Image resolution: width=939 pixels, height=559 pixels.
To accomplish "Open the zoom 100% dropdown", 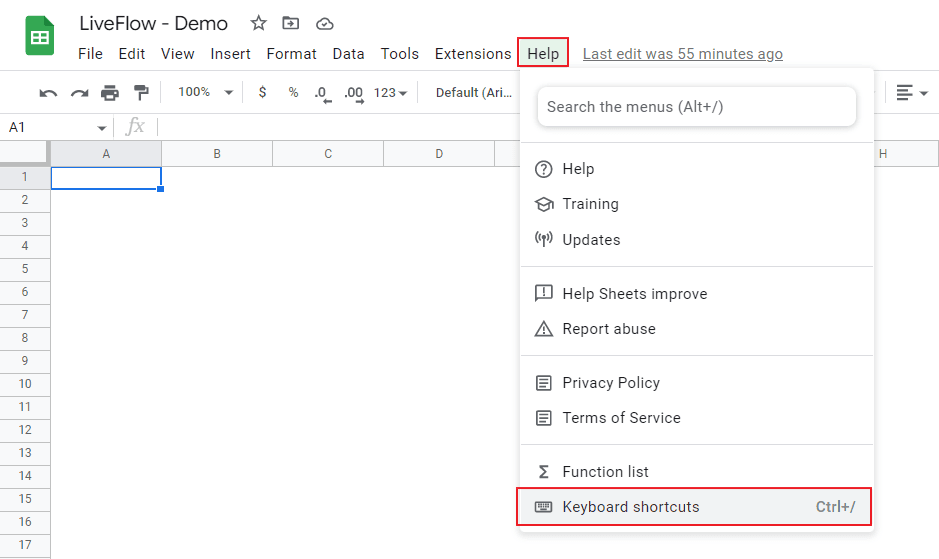I will 205,92.
